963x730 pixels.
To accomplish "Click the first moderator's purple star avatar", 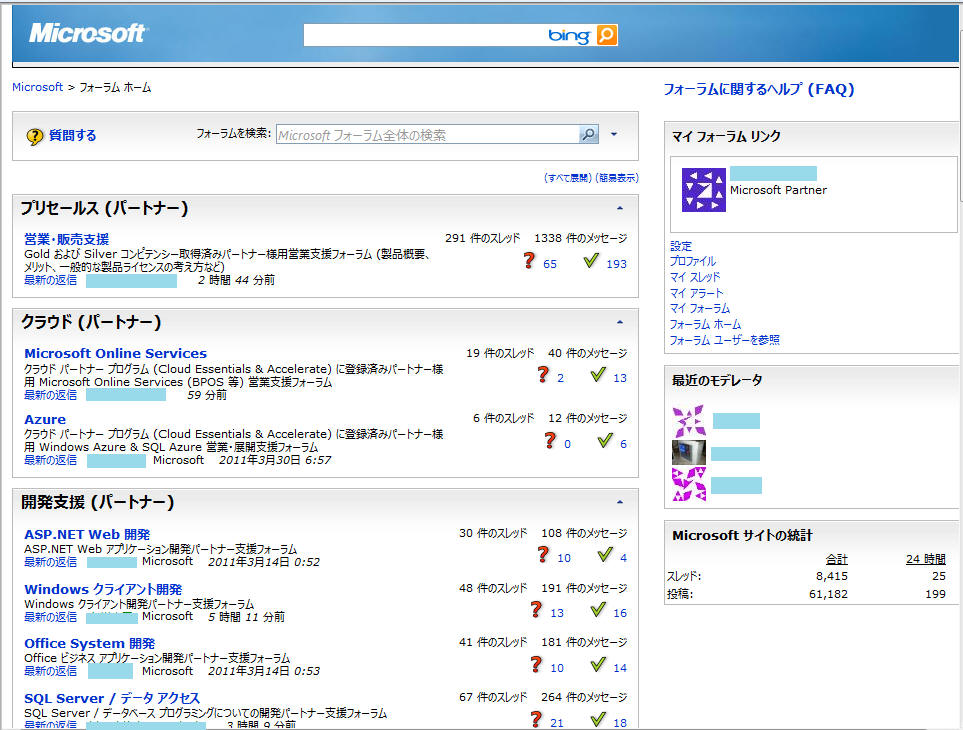I will click(689, 421).
